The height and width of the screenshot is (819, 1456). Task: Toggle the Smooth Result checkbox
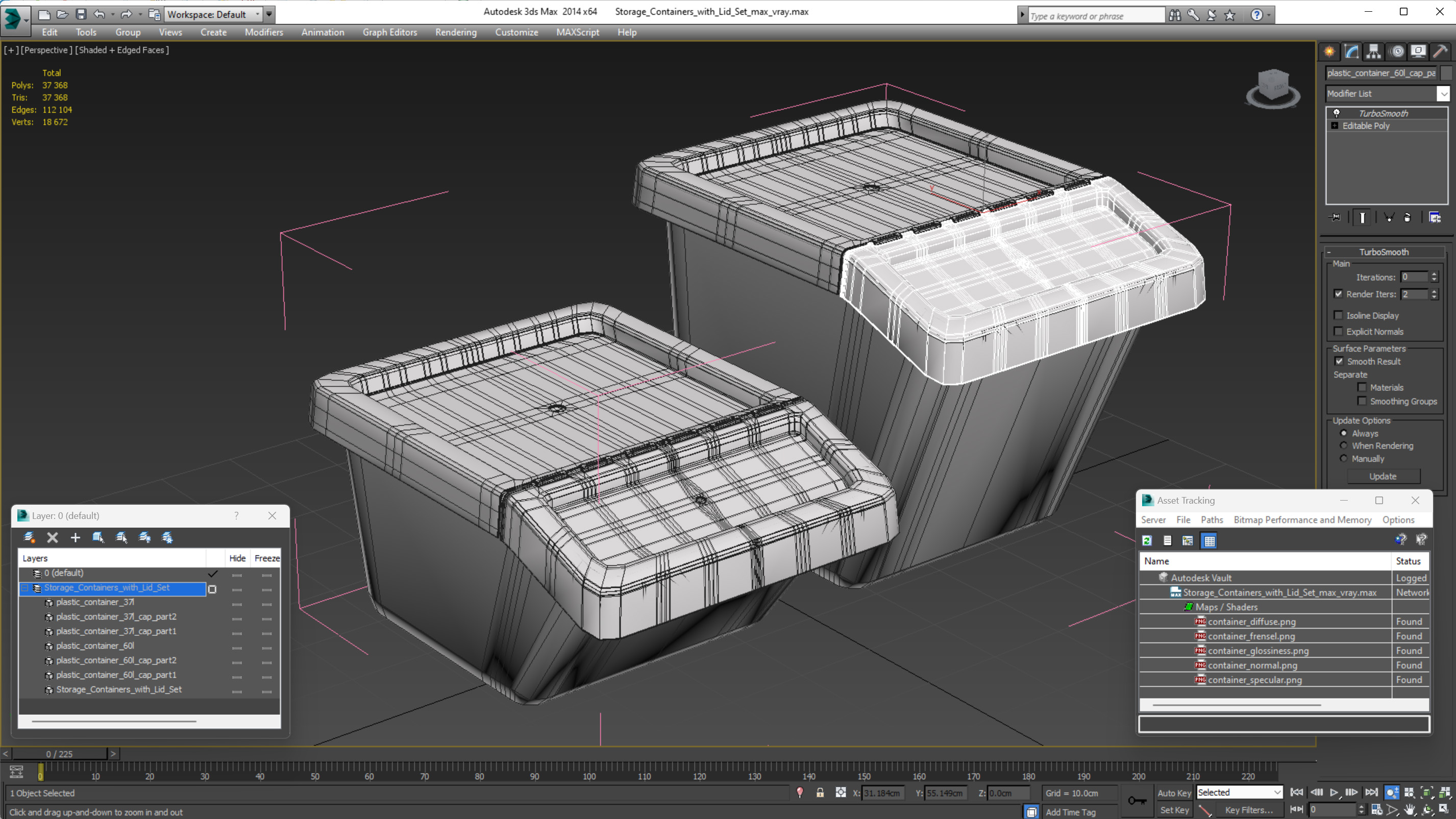(1340, 361)
